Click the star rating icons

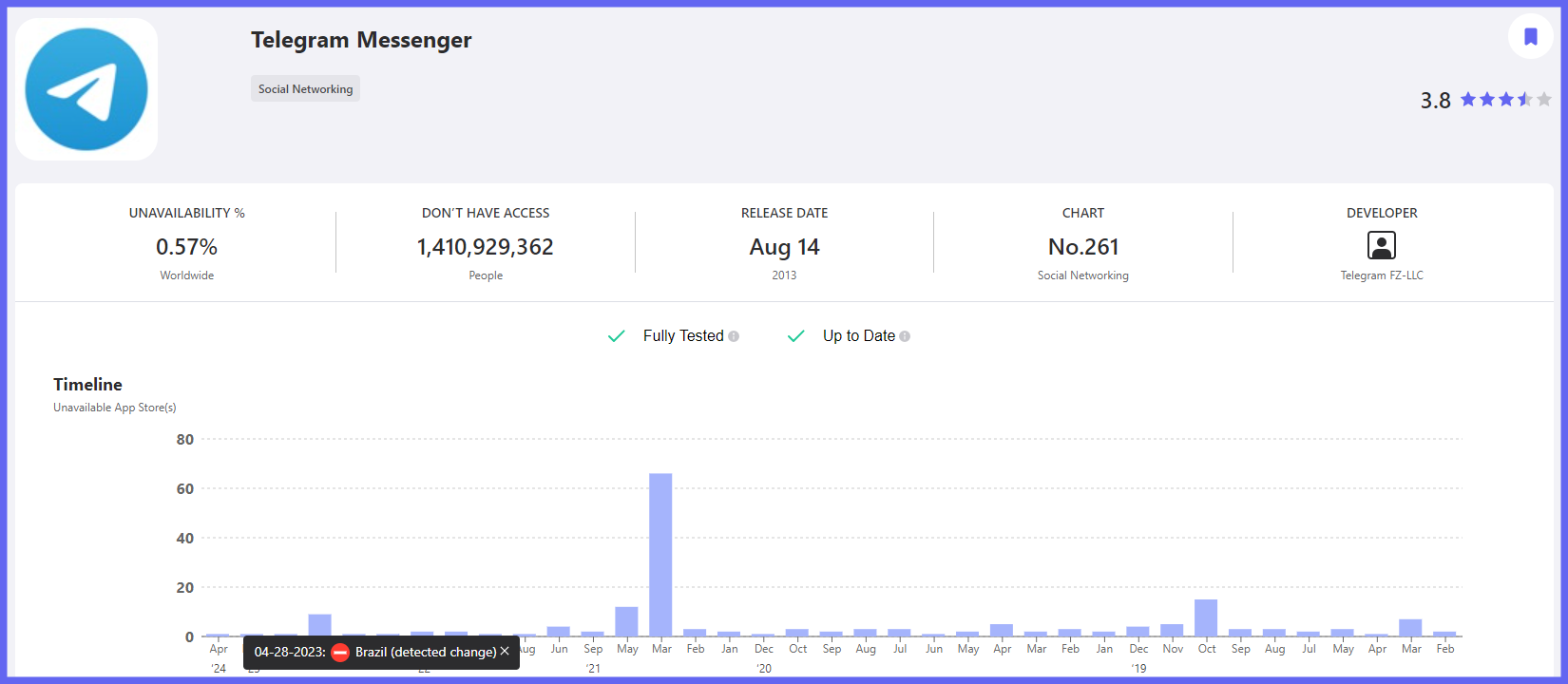[x=1506, y=99]
